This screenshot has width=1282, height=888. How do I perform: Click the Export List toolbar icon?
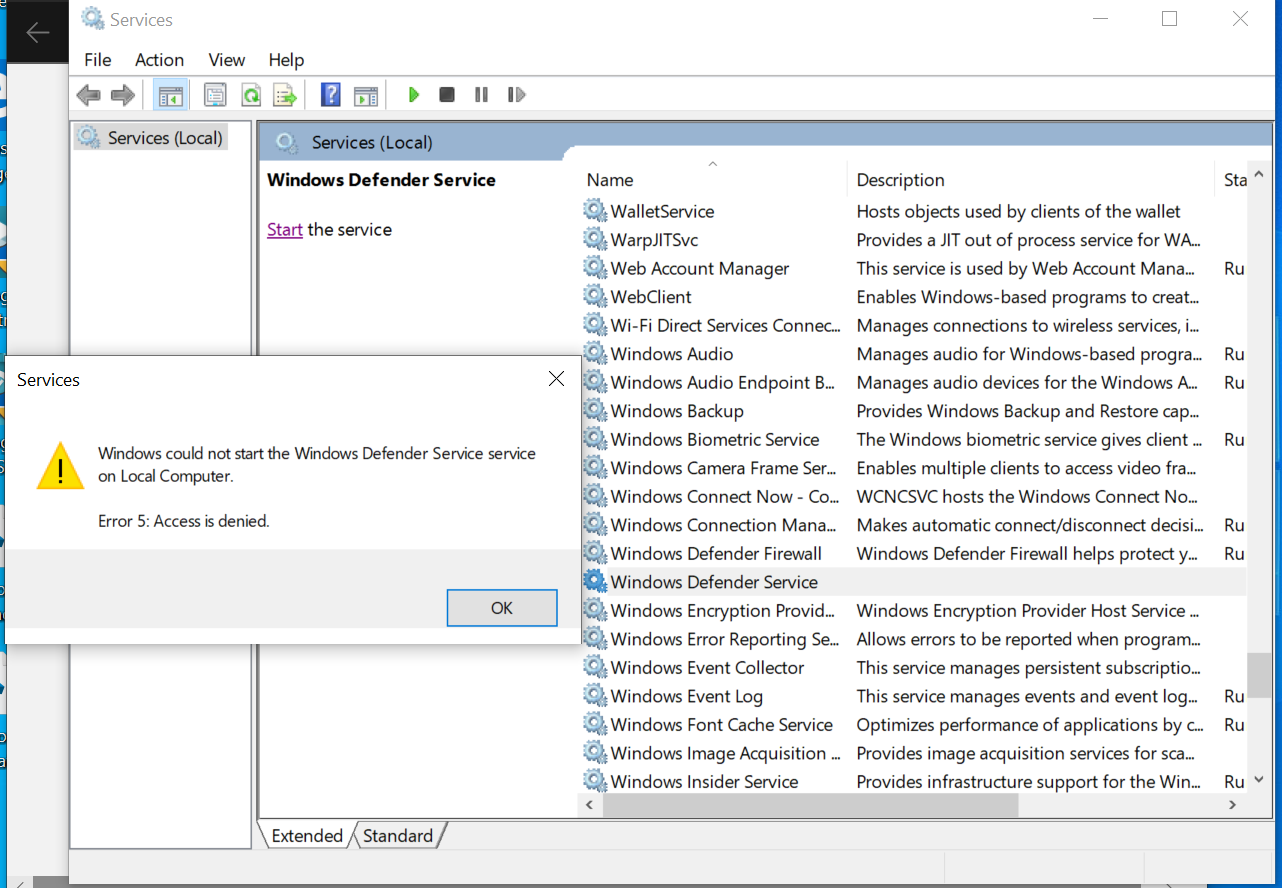[x=286, y=95]
